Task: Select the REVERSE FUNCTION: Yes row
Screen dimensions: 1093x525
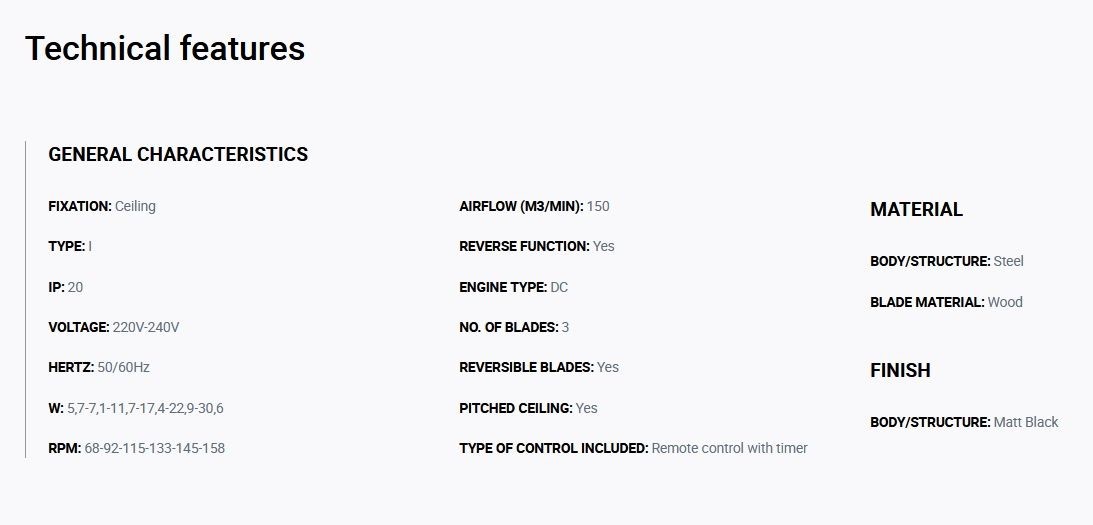Action: coord(537,246)
